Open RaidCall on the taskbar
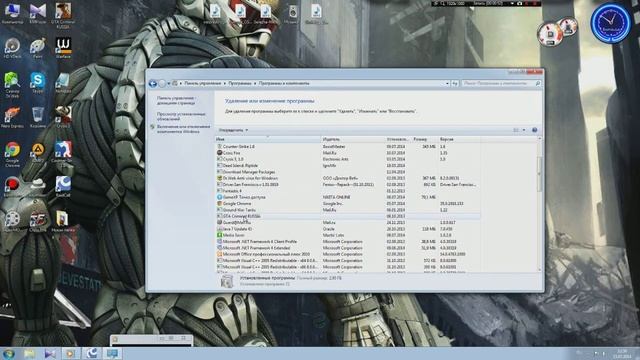The width and height of the screenshot is (640, 360). [x=92, y=353]
